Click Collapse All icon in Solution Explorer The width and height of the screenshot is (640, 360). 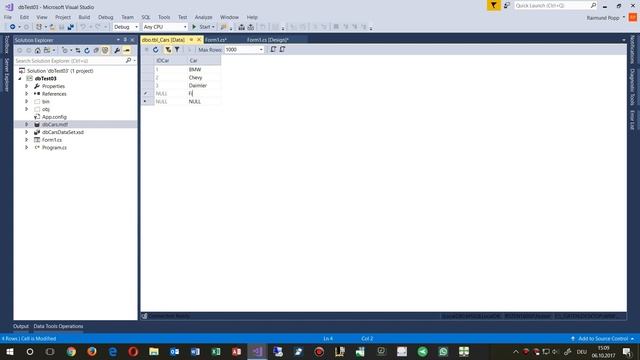pos(96,51)
